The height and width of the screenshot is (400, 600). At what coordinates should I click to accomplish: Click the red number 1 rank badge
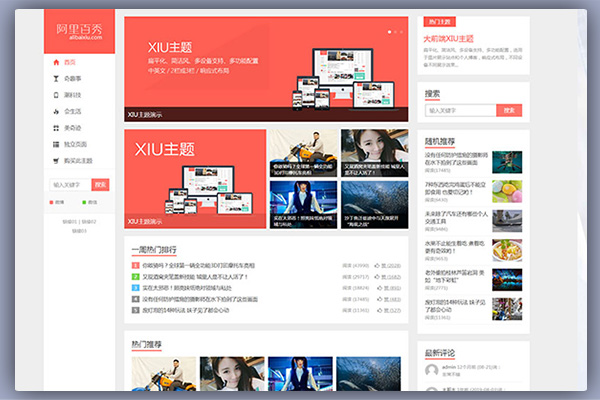(135, 265)
